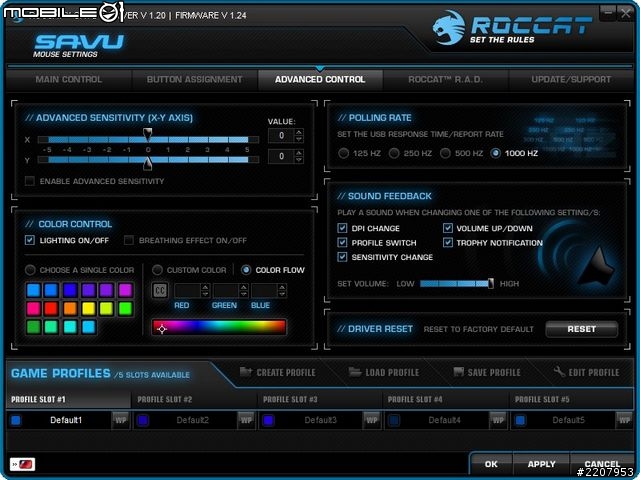Image resolution: width=640 pixels, height=480 pixels.
Task: Click color indicator of Default3 profile
Action: click(x=268, y=420)
